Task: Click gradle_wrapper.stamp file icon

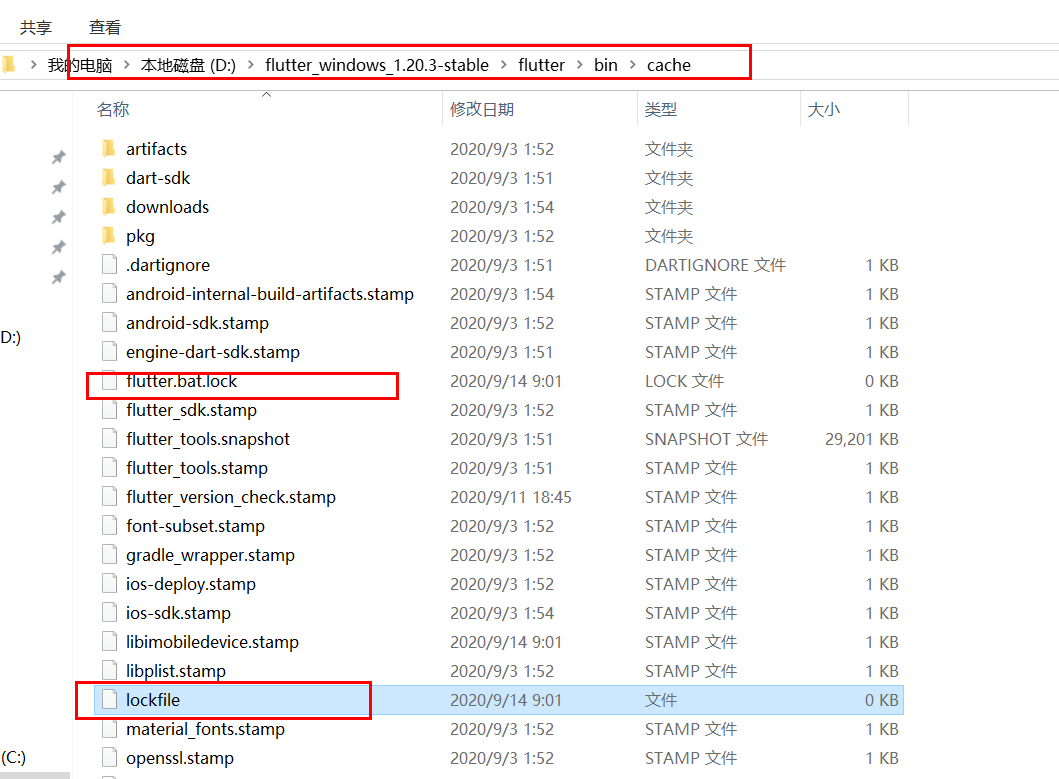Action: [x=109, y=555]
